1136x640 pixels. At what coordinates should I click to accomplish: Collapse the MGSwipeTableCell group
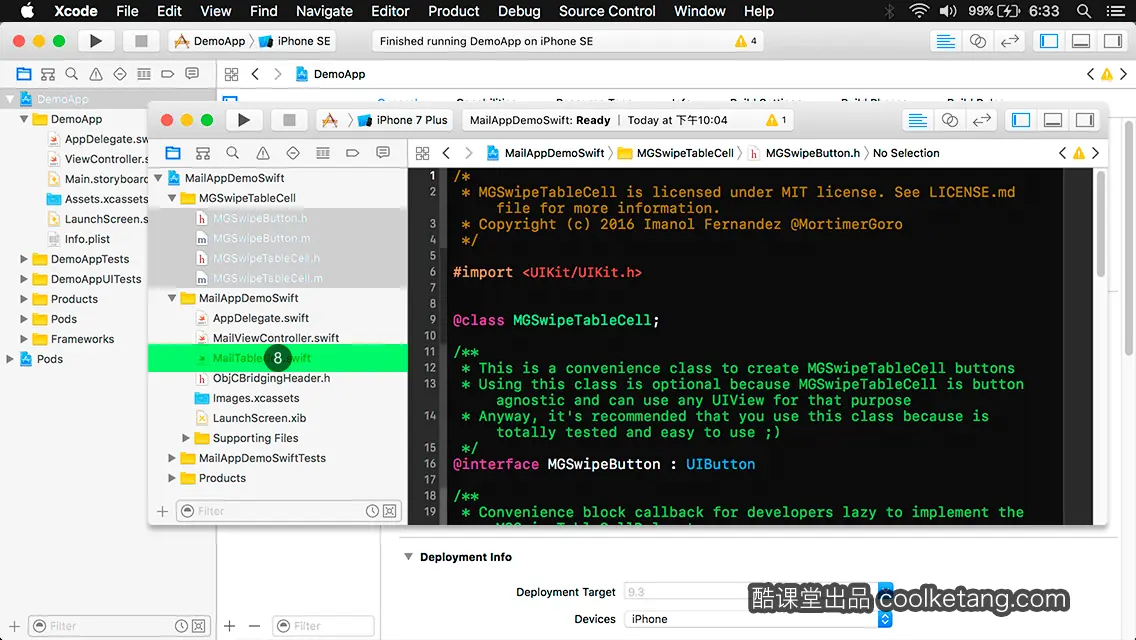point(172,198)
